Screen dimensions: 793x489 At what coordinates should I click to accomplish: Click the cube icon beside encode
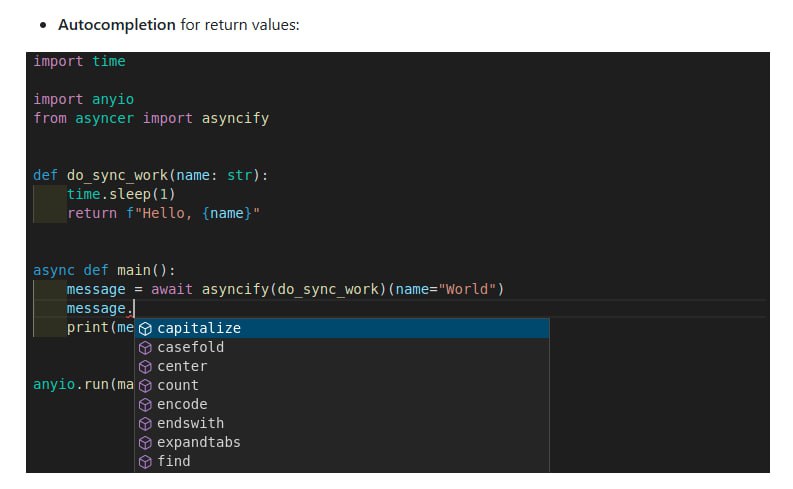click(x=145, y=405)
